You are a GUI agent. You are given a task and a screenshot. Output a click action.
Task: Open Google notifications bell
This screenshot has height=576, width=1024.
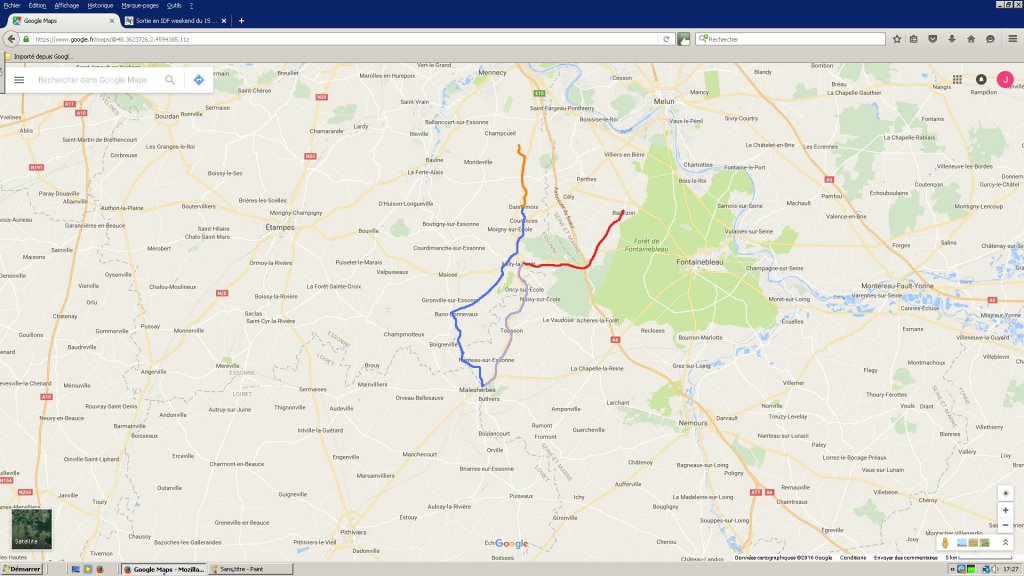click(981, 79)
